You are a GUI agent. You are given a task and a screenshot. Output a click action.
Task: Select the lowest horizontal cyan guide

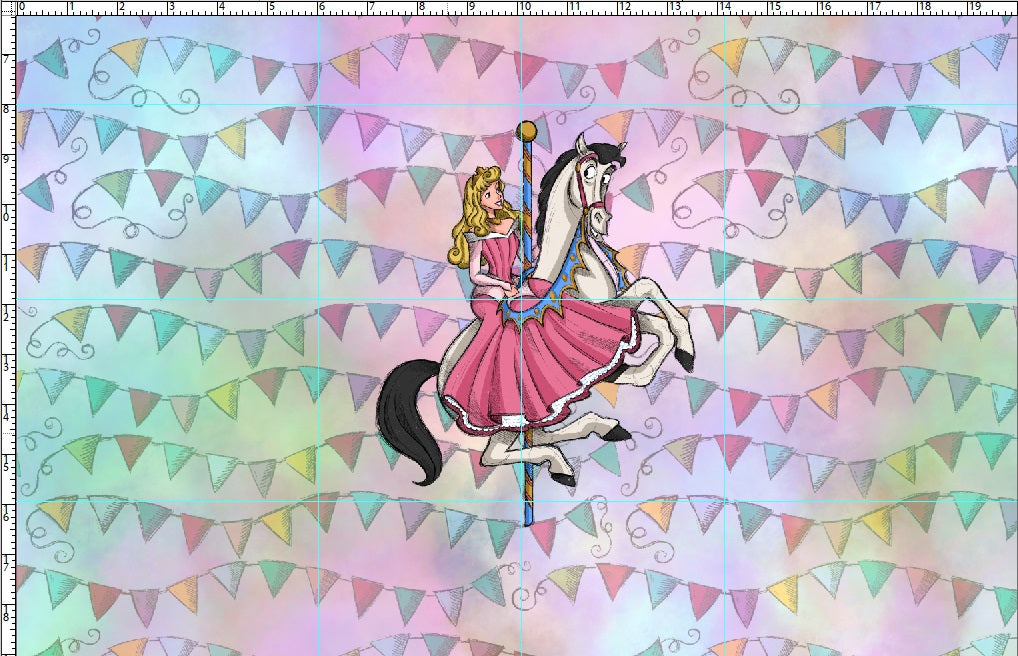point(200,500)
